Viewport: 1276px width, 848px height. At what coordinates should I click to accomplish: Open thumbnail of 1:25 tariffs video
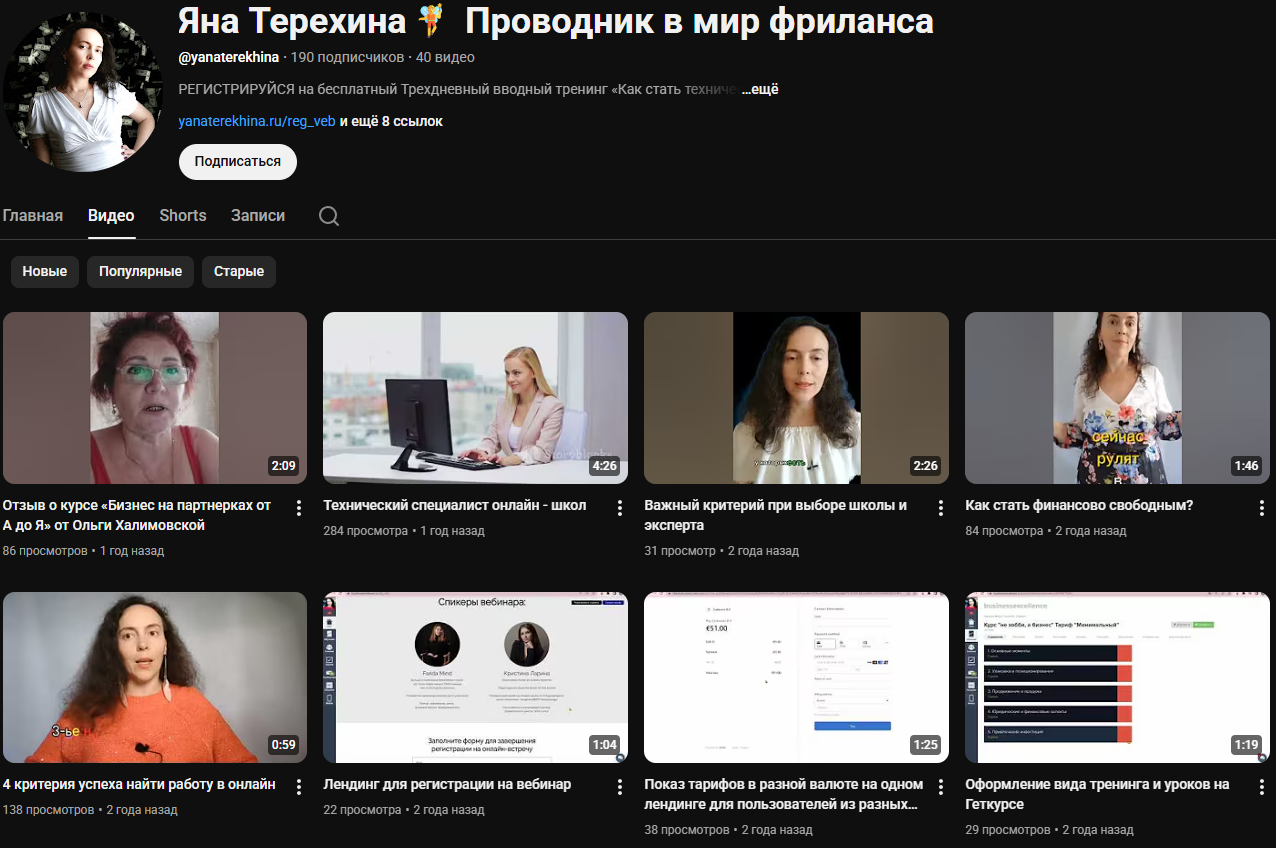click(x=796, y=677)
